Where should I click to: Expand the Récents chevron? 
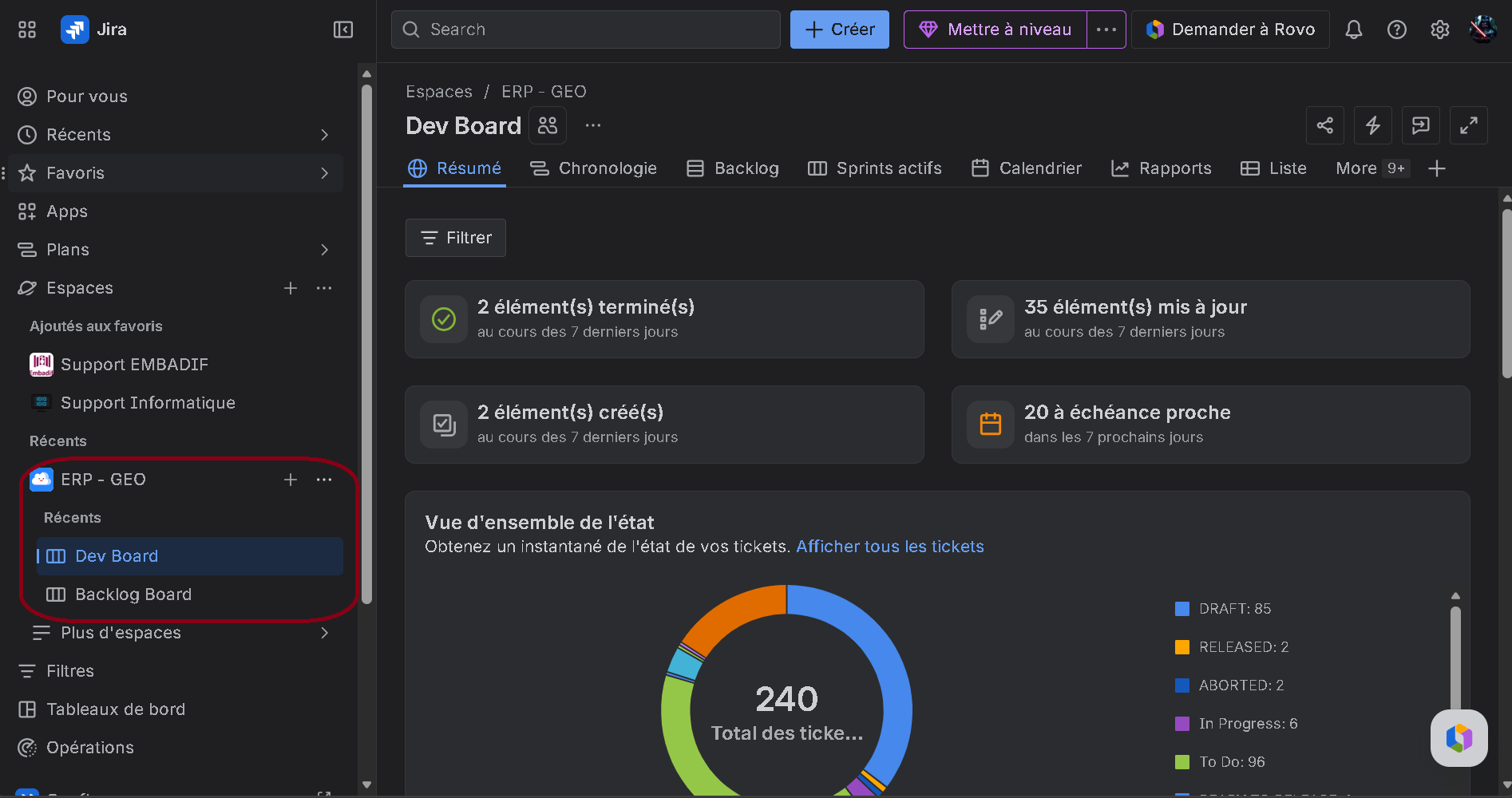click(x=324, y=135)
